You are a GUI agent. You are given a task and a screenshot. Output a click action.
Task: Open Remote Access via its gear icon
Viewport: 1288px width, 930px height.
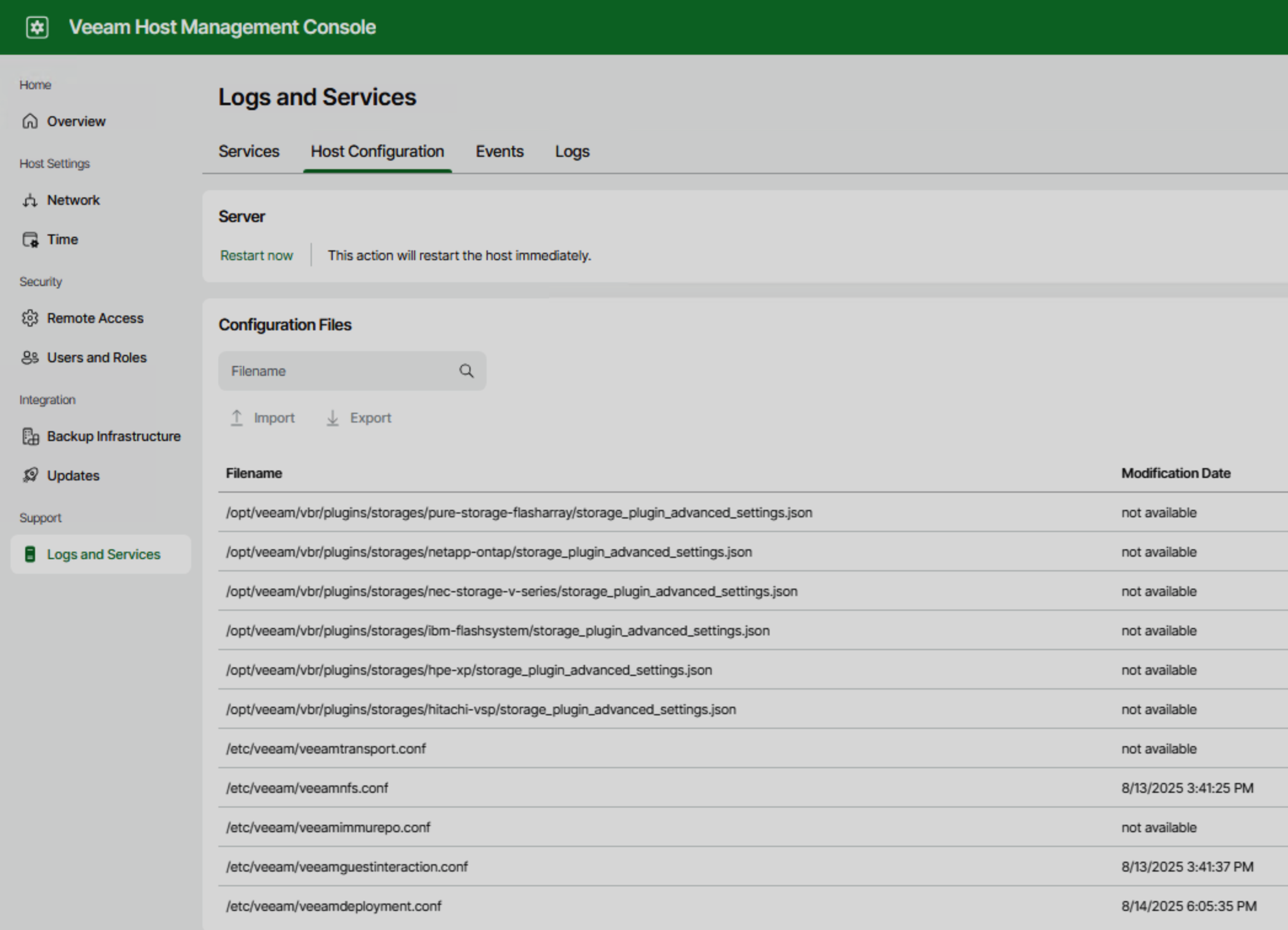[30, 318]
